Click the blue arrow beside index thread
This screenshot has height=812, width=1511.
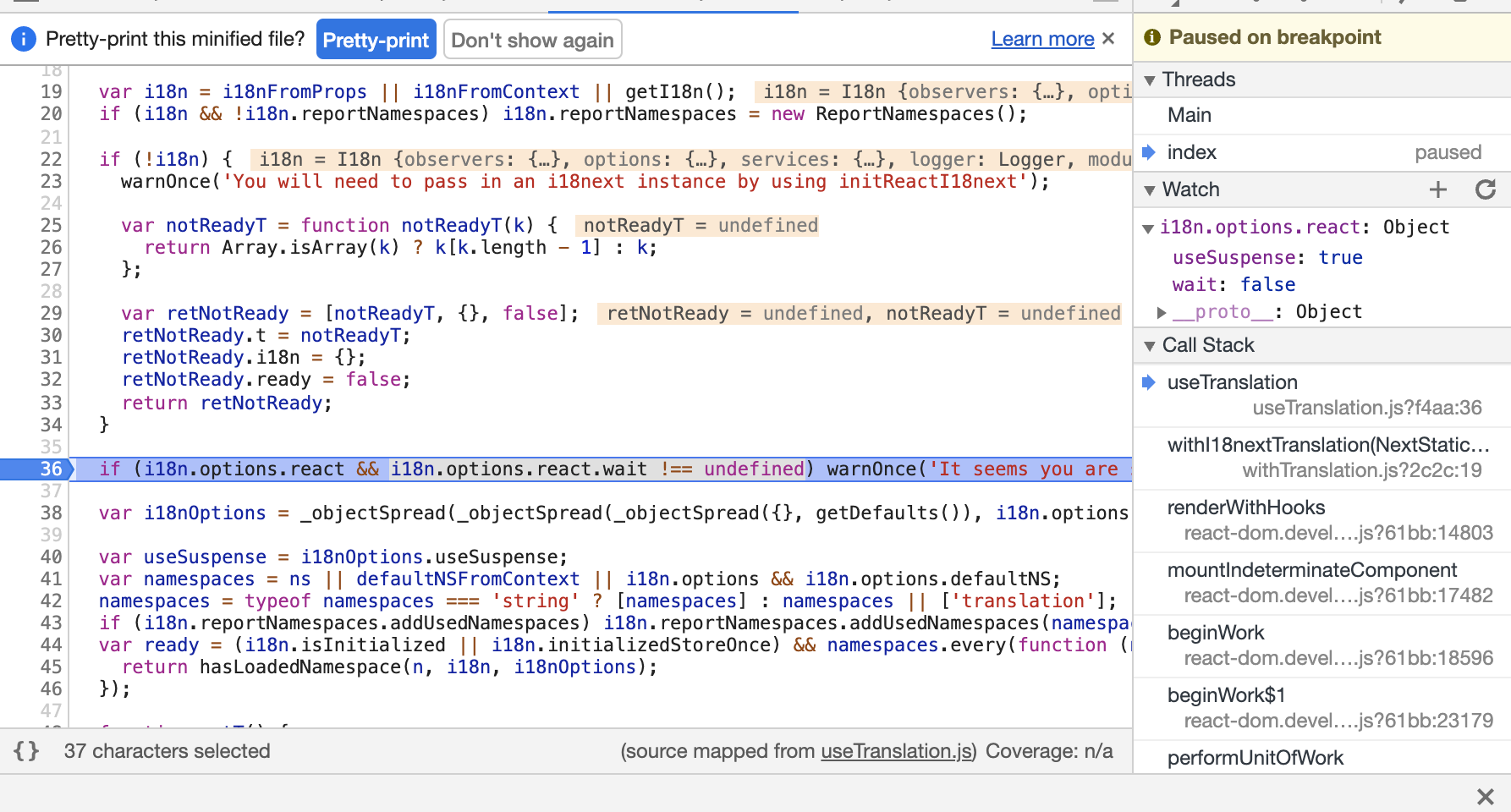click(1149, 152)
